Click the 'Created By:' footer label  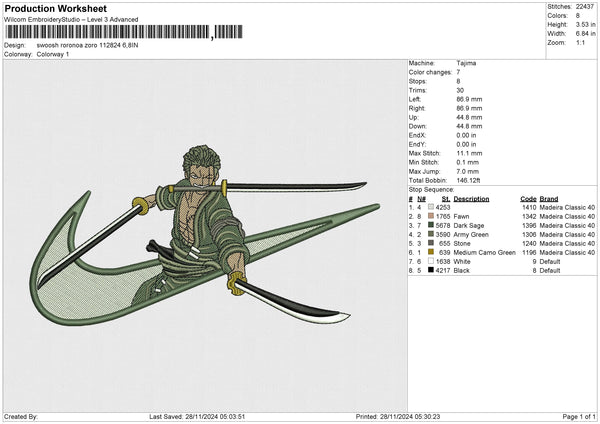point(21,416)
